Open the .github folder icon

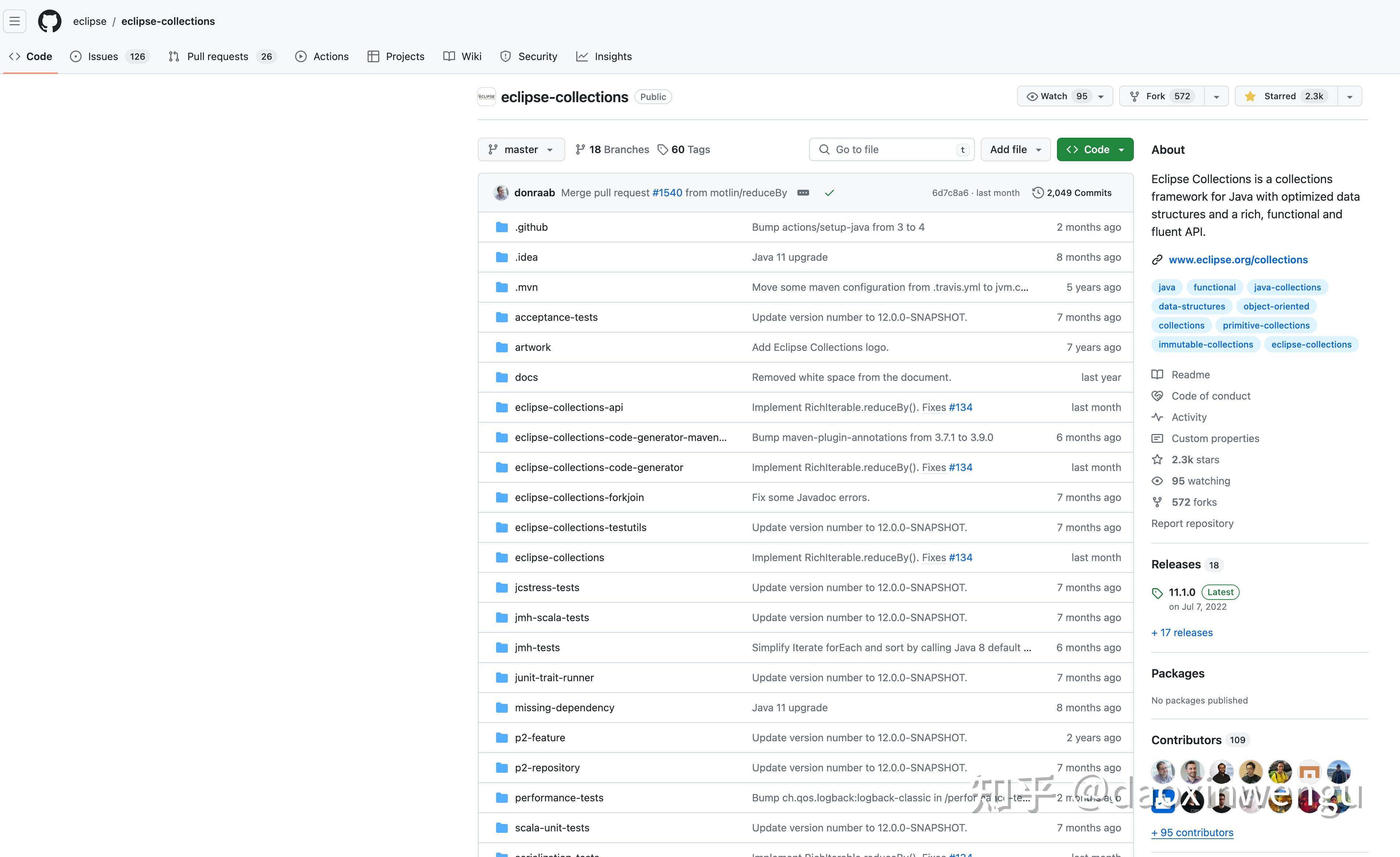[x=501, y=227]
